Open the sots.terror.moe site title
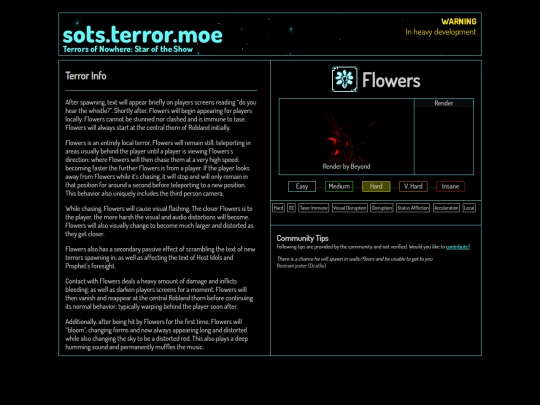Screen dimensions: 540x405 143,35
